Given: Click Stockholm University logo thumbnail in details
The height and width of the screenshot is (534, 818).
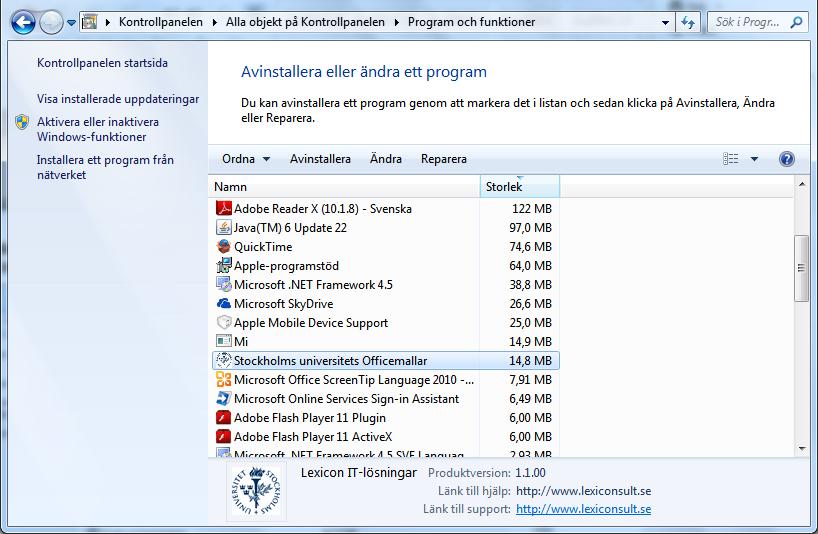Looking at the screenshot, I should 256,491.
